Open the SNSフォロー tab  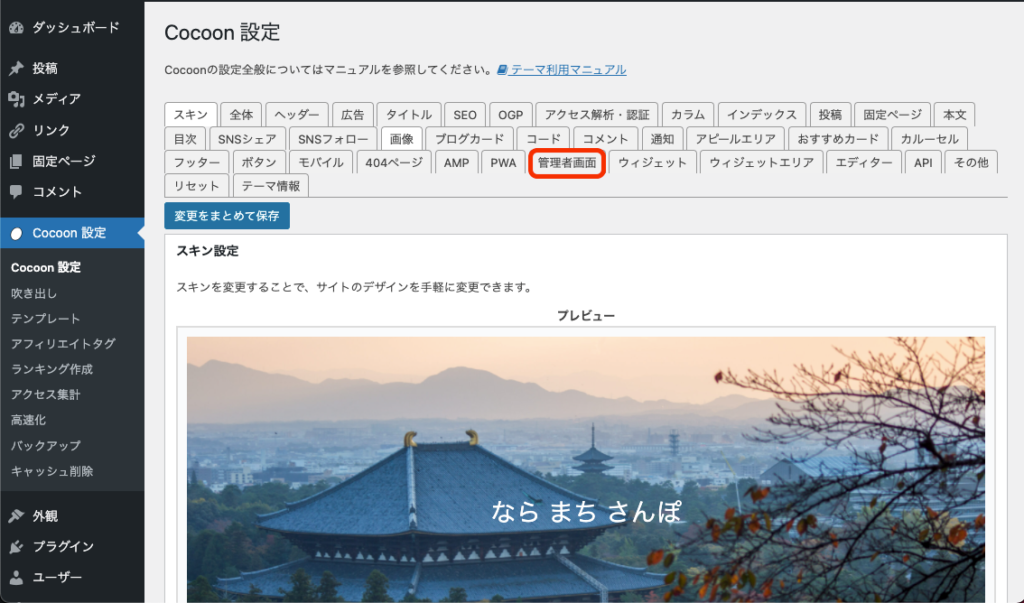[333, 139]
